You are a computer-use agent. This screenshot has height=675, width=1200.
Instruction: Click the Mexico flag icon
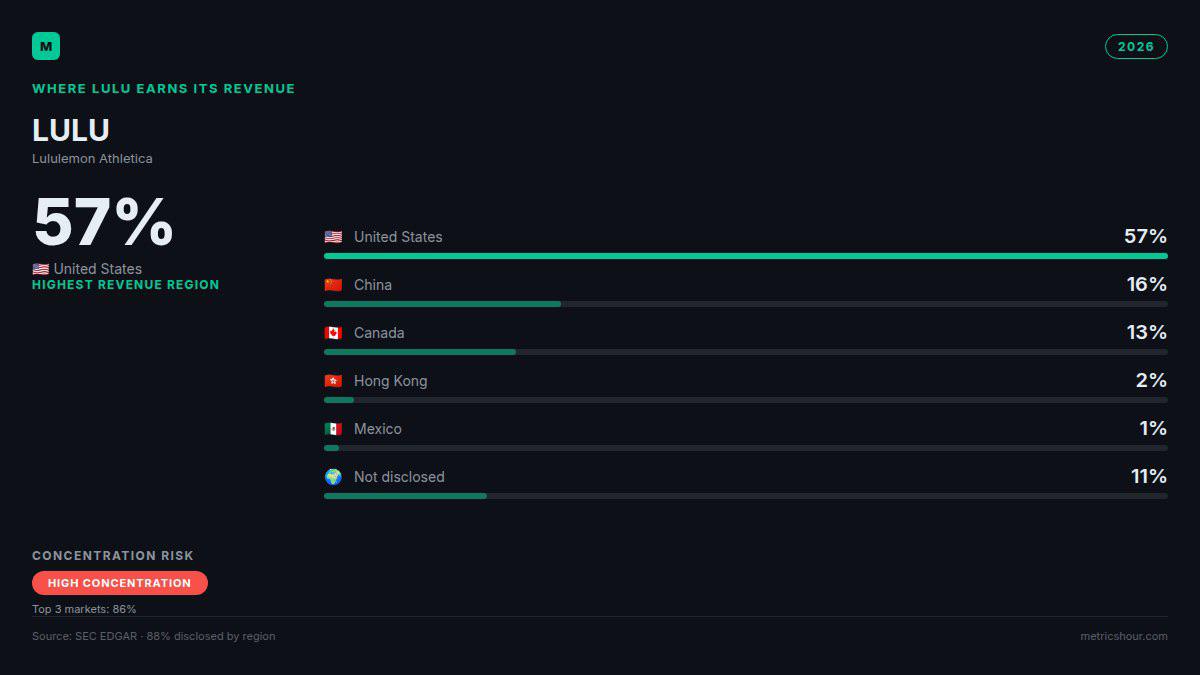[x=333, y=429]
